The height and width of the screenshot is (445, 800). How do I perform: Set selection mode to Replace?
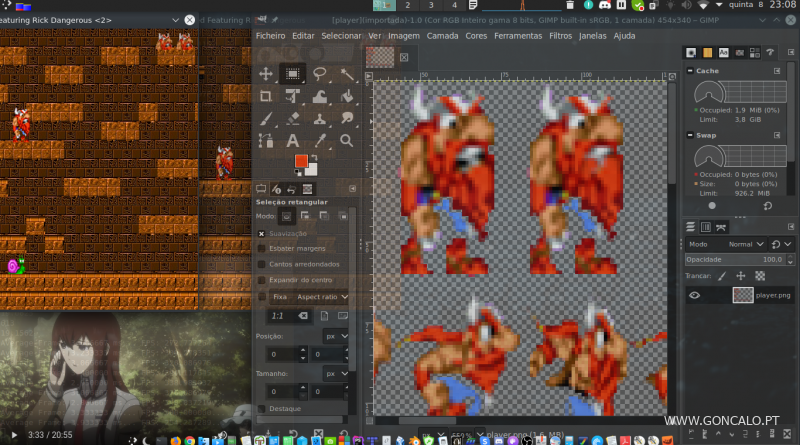[287, 216]
